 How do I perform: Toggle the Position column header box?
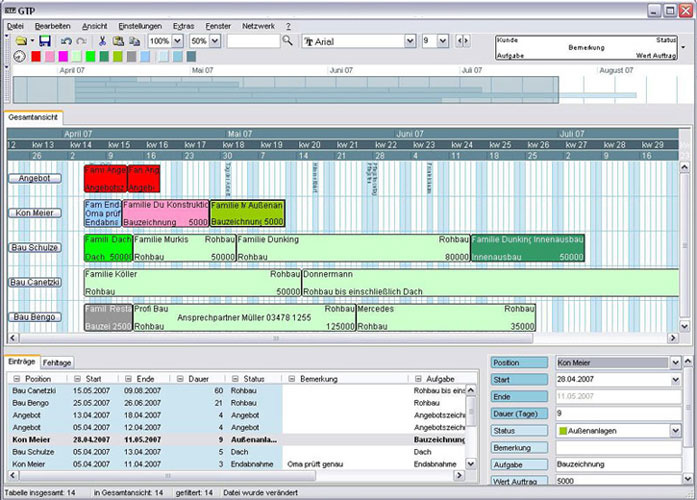point(15,379)
